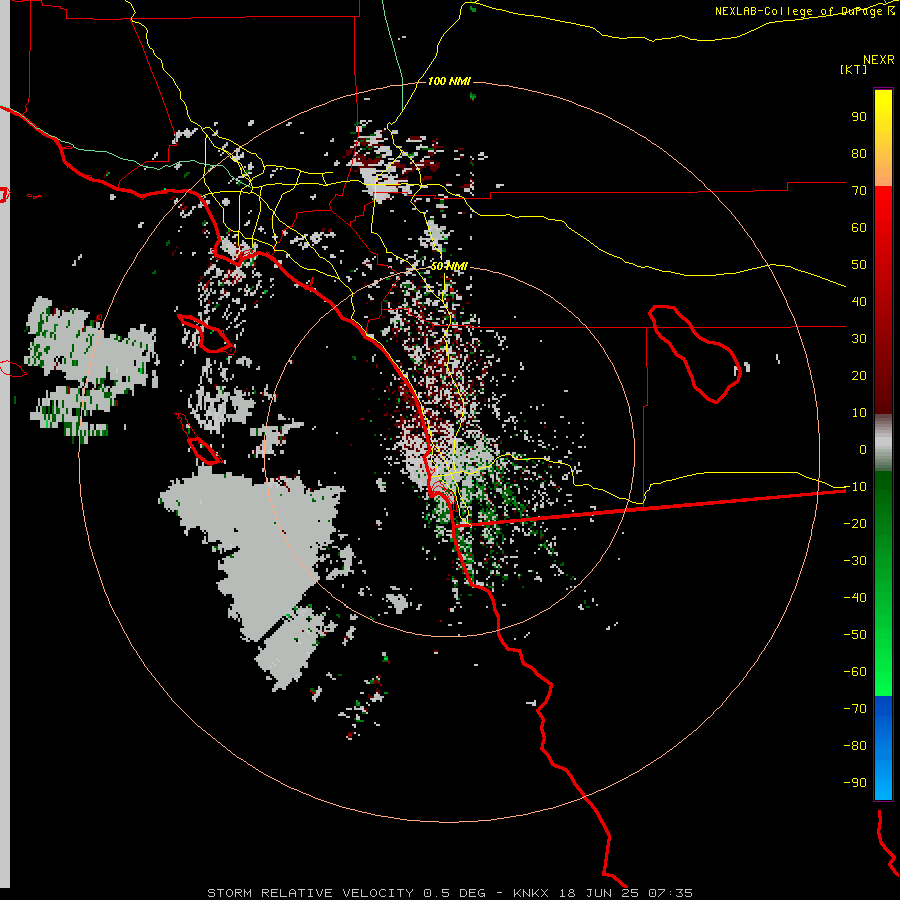The image size is (900, 900).
Task: Select the 10 value on velocity scale
Action: pyautogui.click(x=859, y=413)
